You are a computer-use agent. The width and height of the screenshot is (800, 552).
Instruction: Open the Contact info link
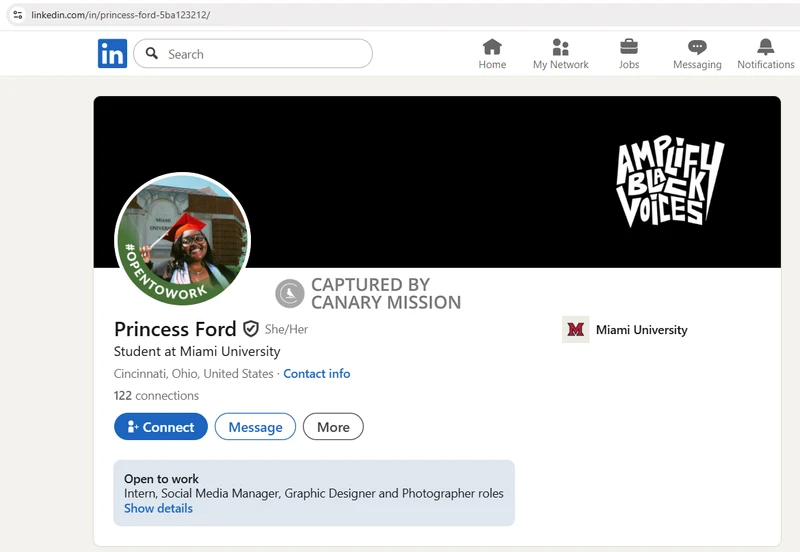point(317,374)
